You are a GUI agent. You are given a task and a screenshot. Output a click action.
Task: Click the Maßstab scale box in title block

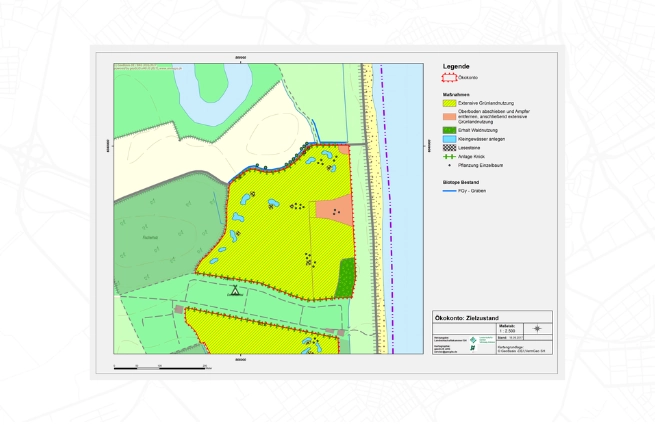click(507, 329)
